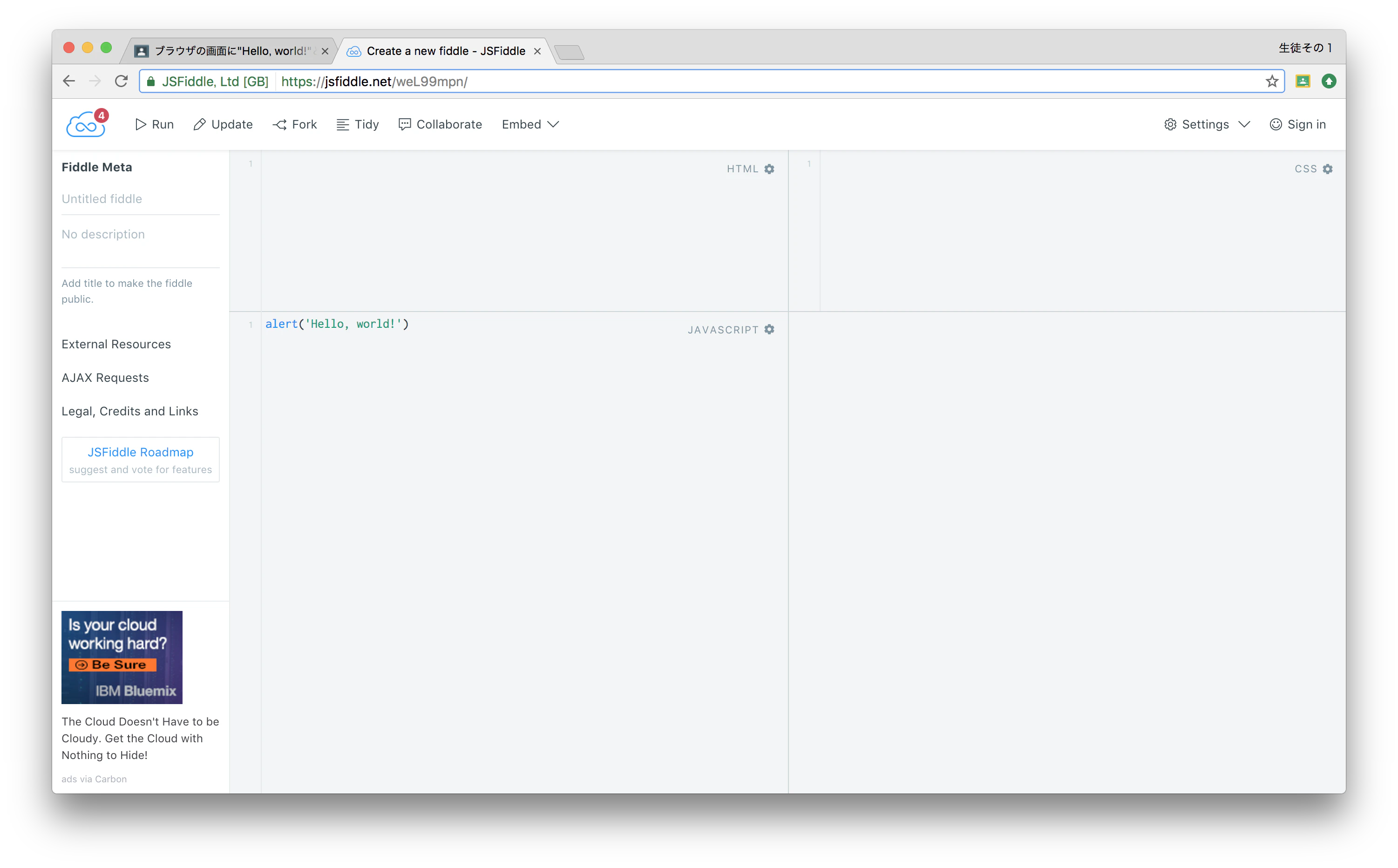The image size is (1398, 868).
Task: Open the ads via Carbon link
Action: coord(94,779)
